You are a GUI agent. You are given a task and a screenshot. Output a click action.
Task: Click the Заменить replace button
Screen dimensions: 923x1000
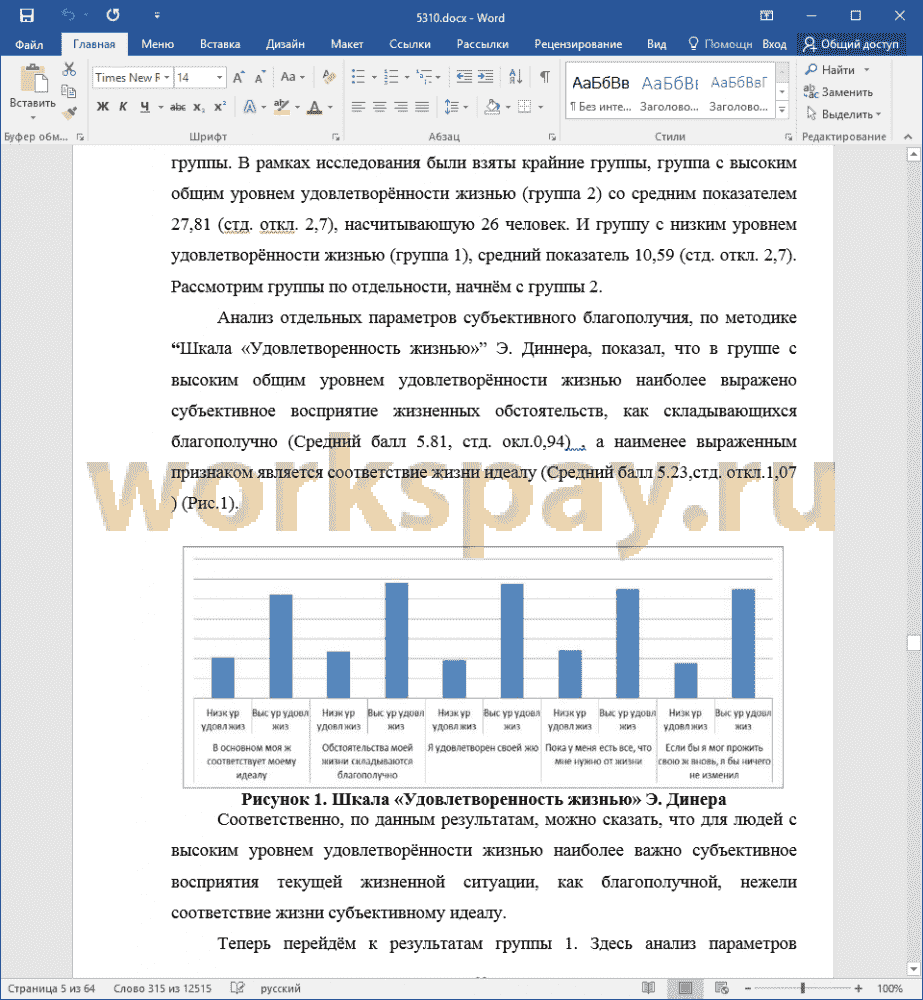tap(839, 92)
